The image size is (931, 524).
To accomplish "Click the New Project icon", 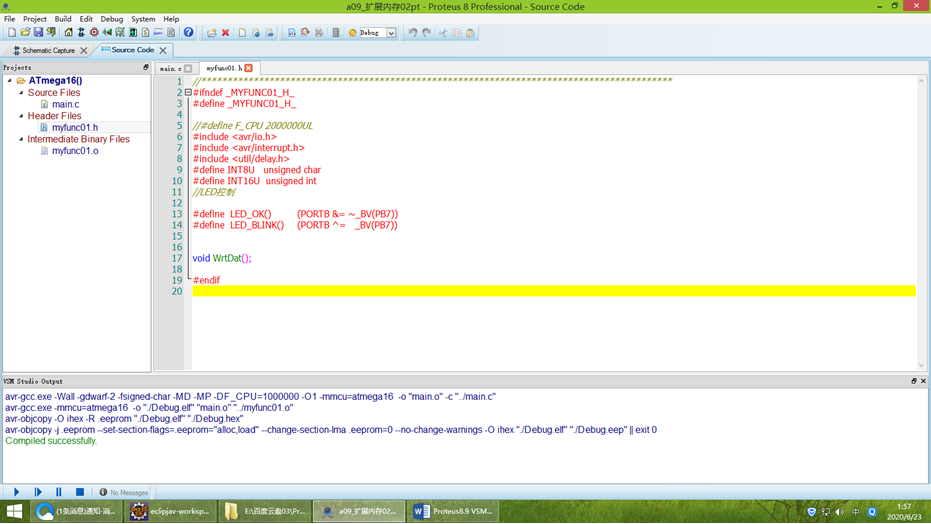I will point(12,33).
